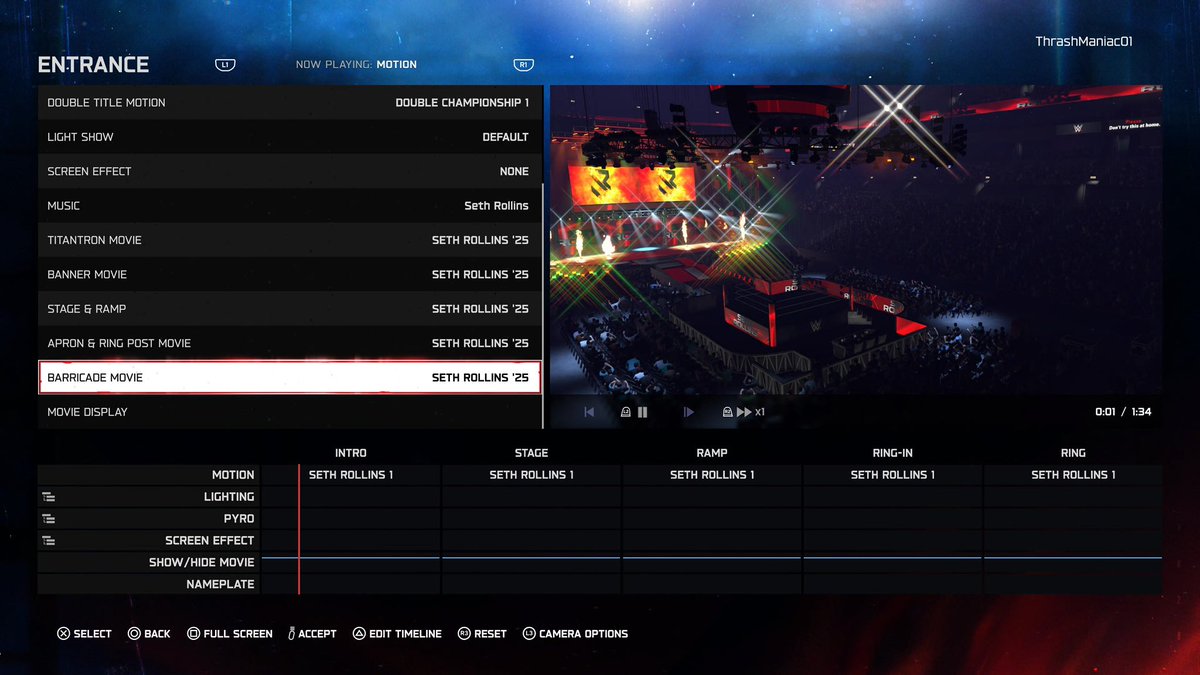Screen dimensions: 1200x675
Task: Click the triangle EDIT TIMELINE prompt
Action: coord(397,634)
